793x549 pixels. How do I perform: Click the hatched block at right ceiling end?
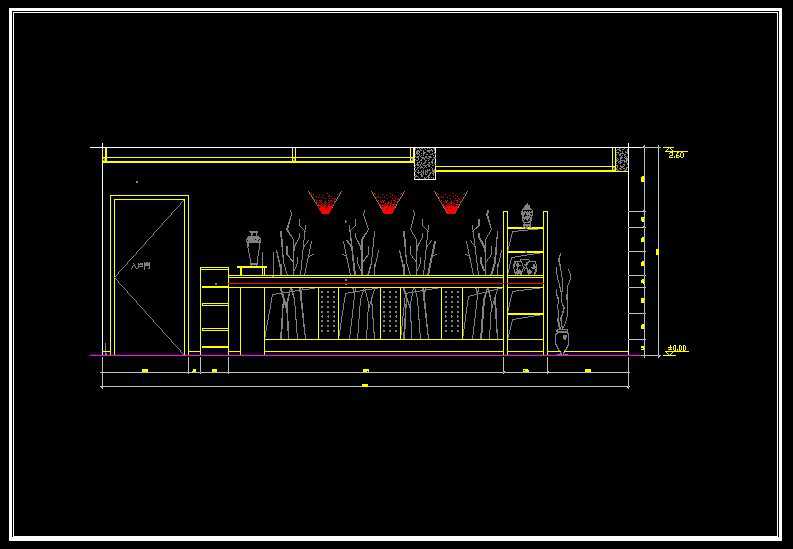pos(621,159)
